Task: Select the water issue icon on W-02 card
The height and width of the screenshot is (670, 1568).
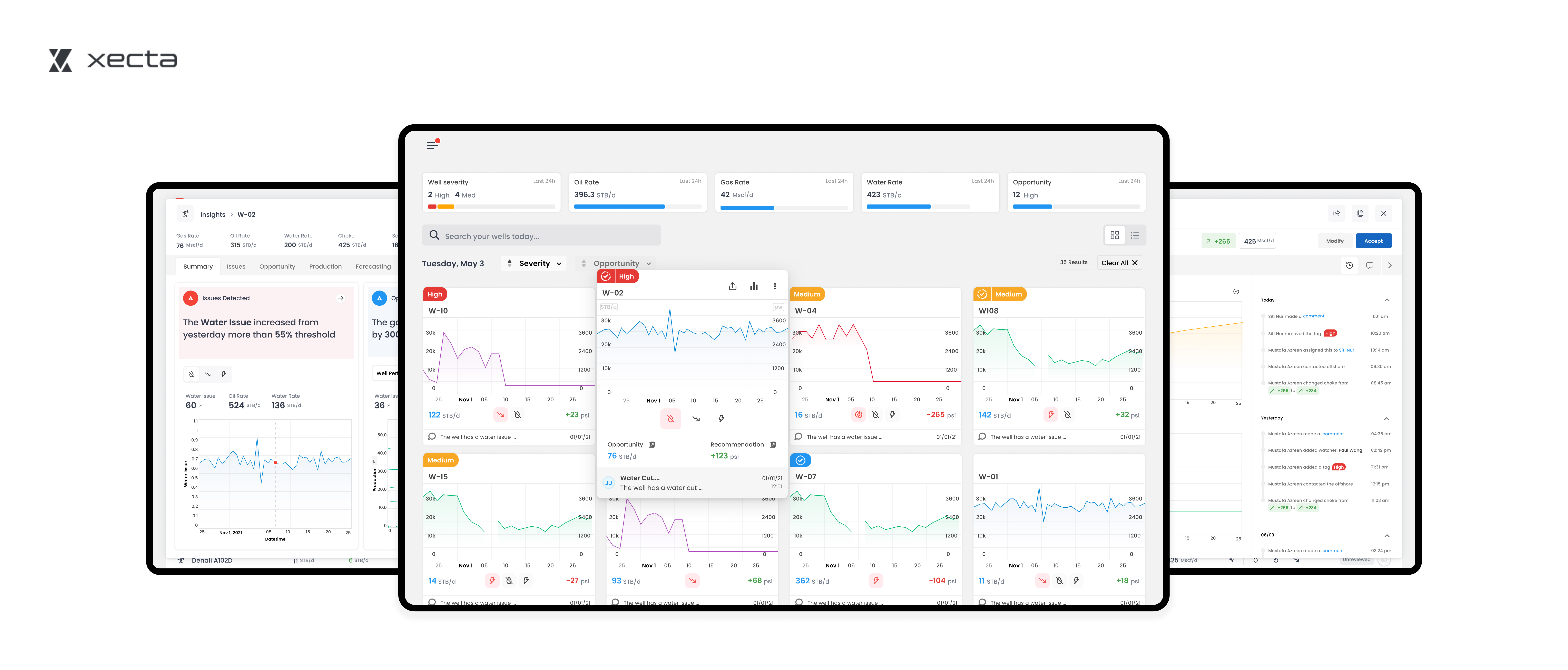Action: (670, 419)
